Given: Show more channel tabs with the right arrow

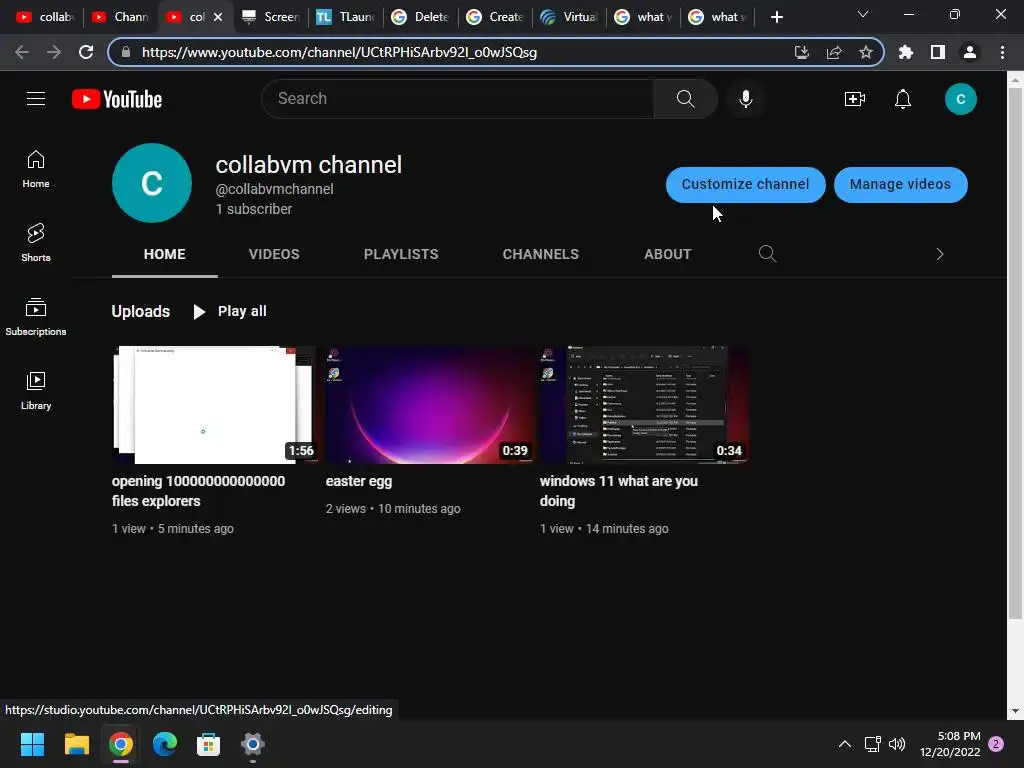Looking at the screenshot, I should 939,254.
